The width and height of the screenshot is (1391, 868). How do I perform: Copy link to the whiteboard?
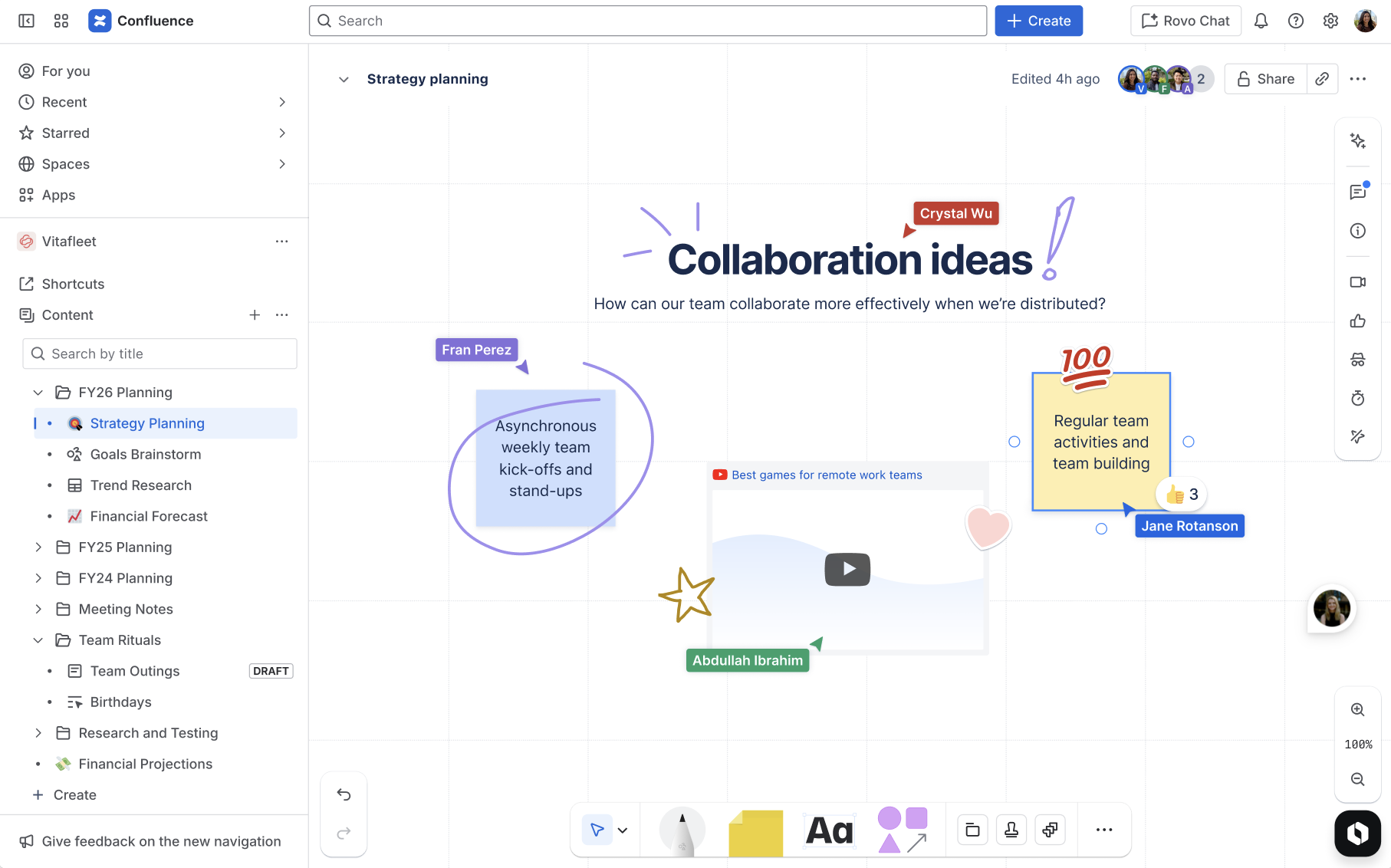[x=1322, y=79]
